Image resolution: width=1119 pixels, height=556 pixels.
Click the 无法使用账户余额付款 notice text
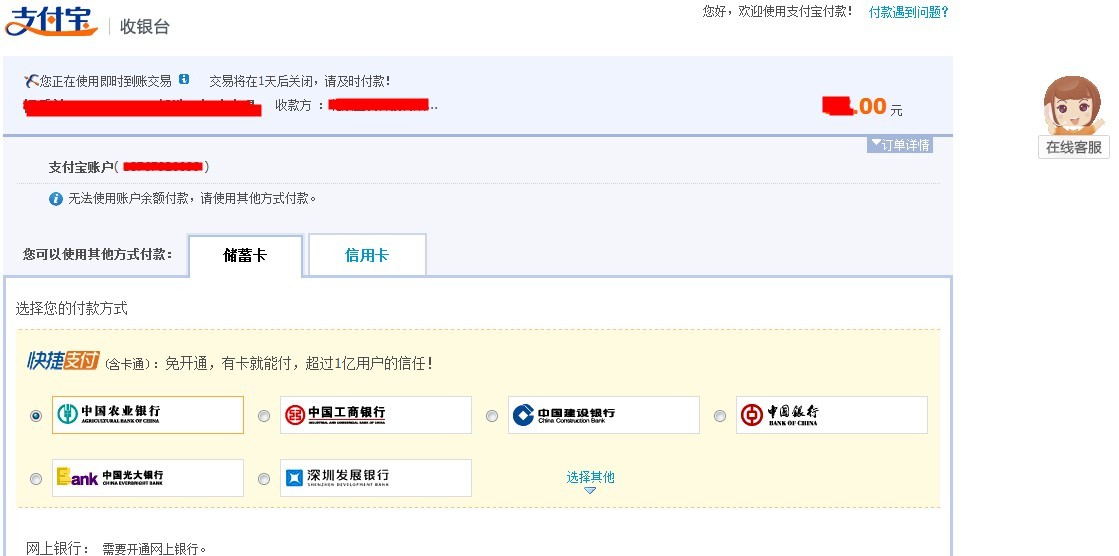pos(192,198)
